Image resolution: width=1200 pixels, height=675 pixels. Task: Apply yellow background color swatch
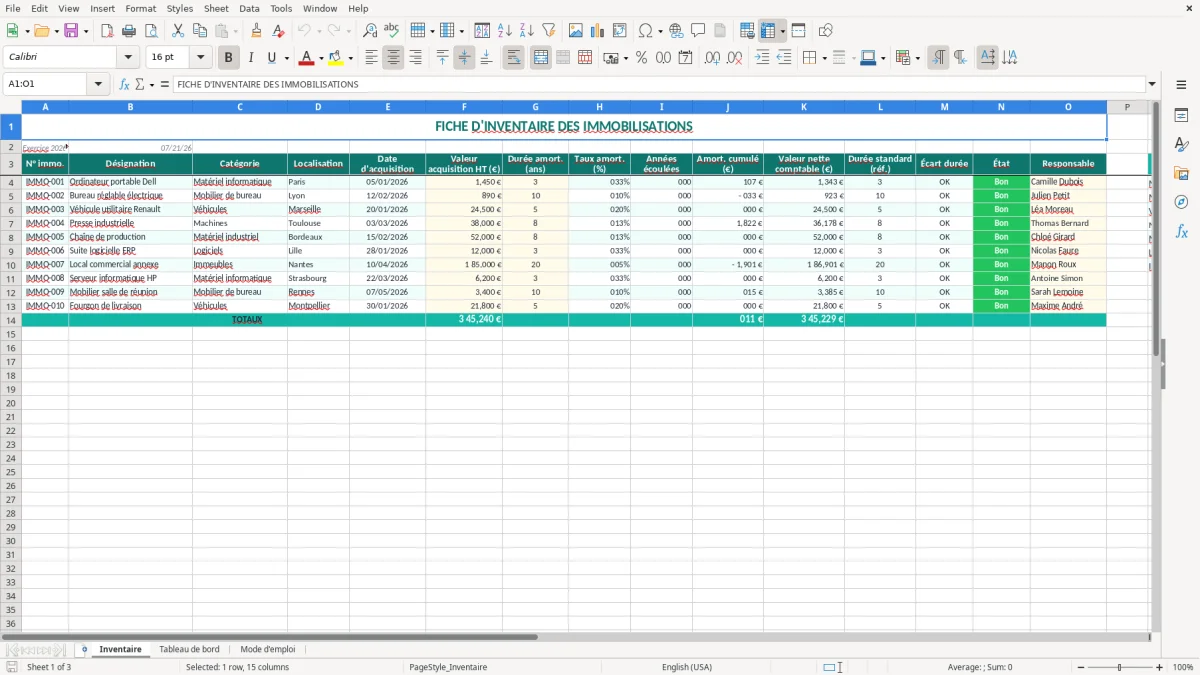(x=336, y=58)
